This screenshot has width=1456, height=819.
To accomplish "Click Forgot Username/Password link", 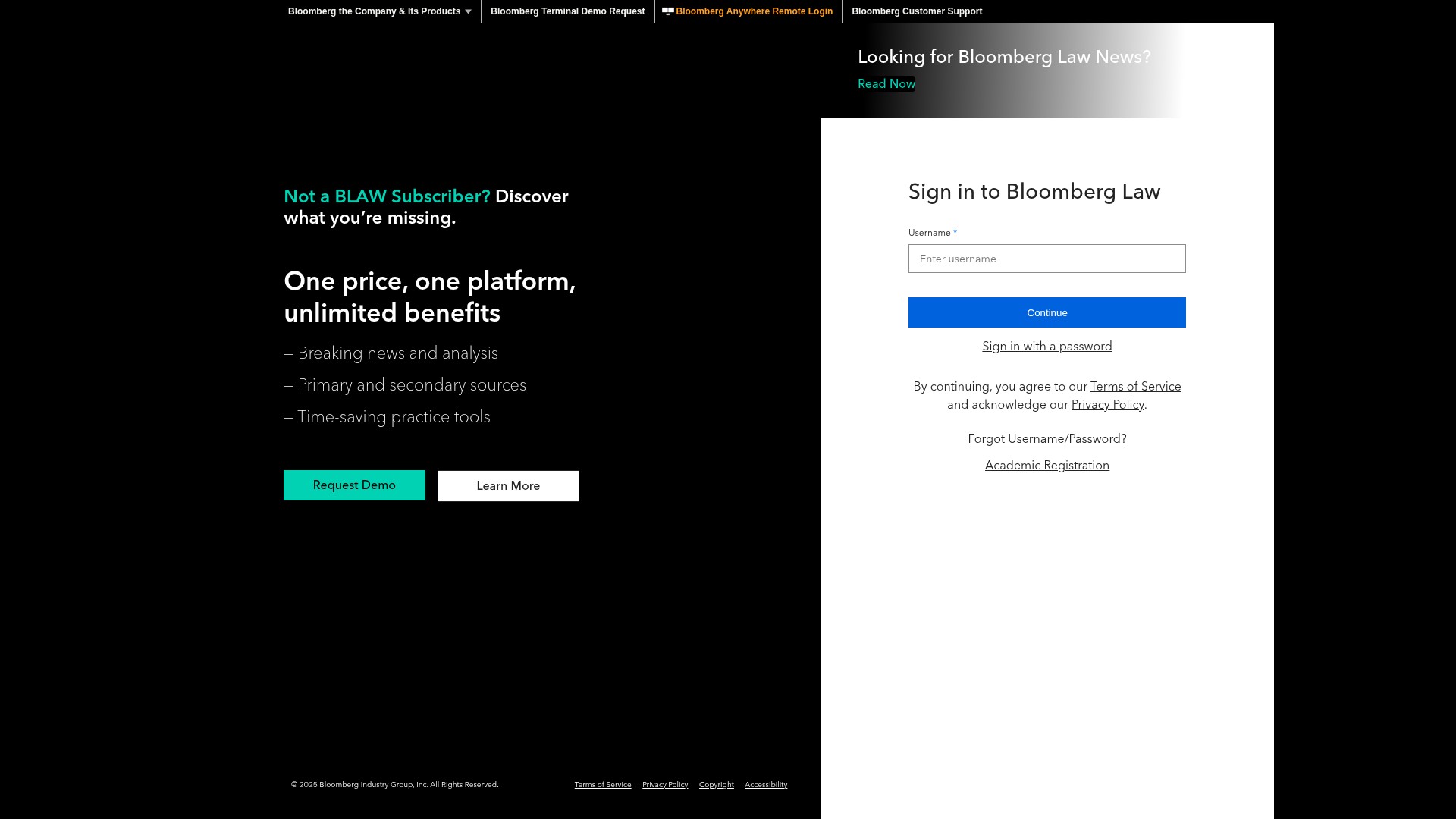I will [x=1047, y=439].
